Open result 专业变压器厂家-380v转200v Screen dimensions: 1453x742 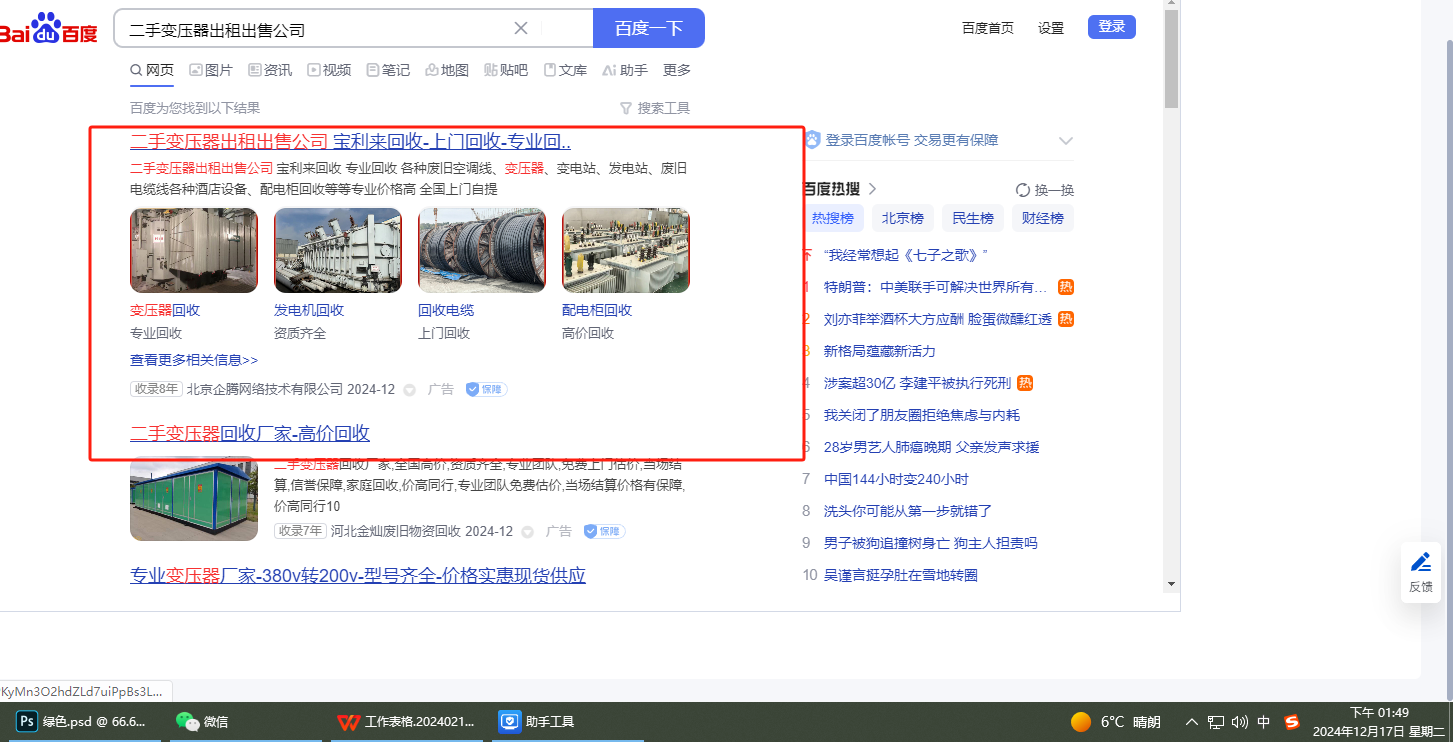coord(358,575)
